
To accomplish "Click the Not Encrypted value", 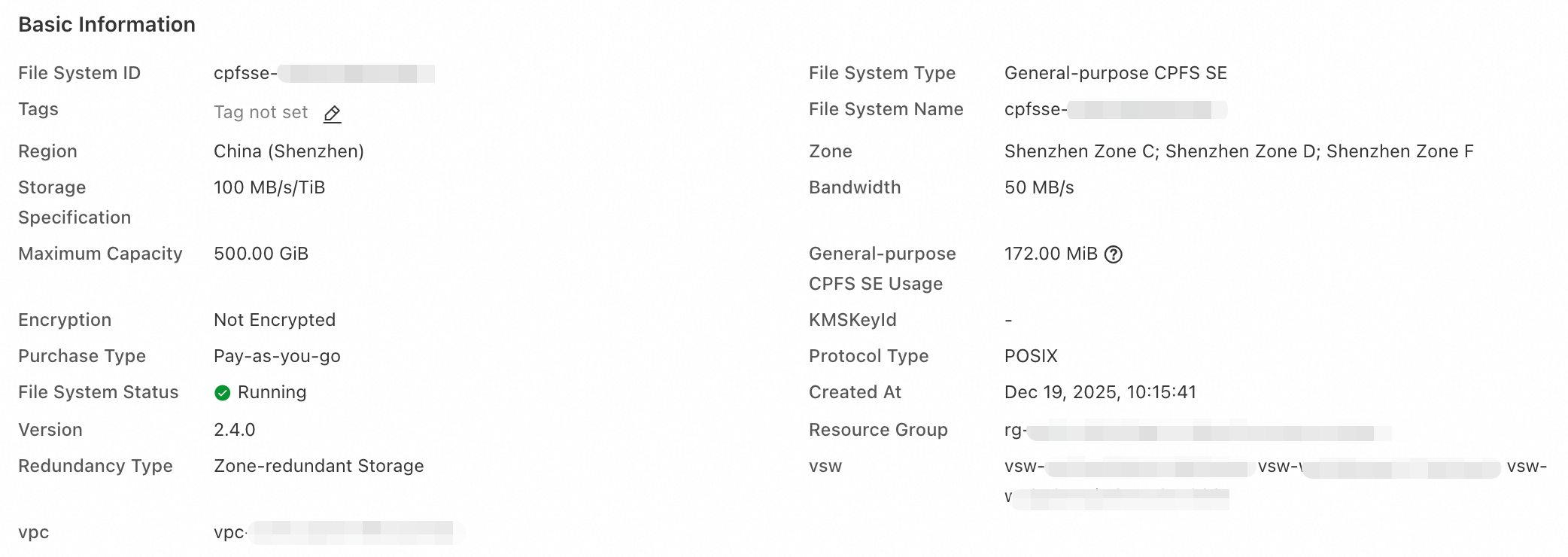I will point(274,320).
